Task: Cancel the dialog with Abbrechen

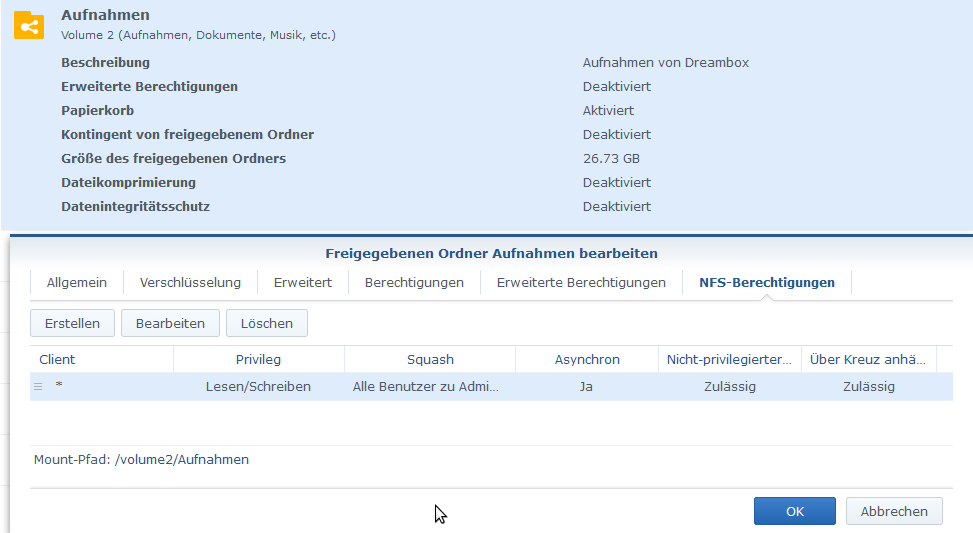Action: point(894,511)
